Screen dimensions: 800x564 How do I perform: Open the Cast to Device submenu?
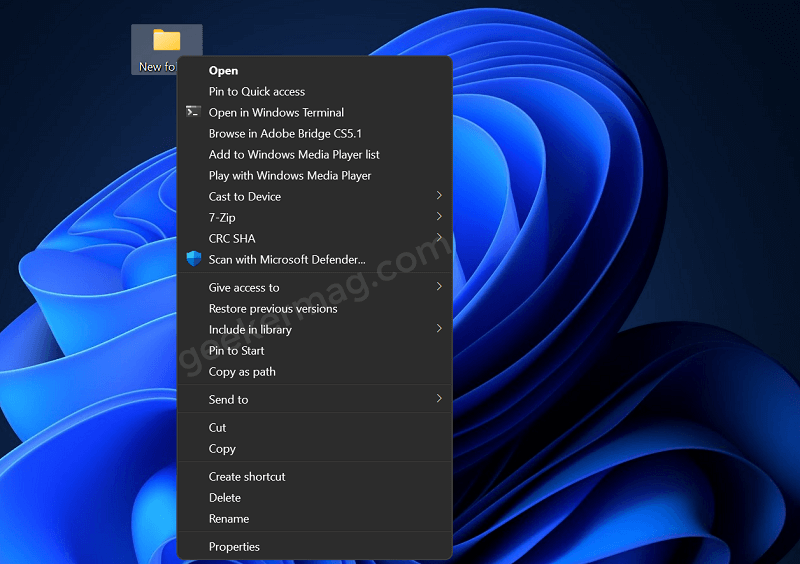(314, 196)
